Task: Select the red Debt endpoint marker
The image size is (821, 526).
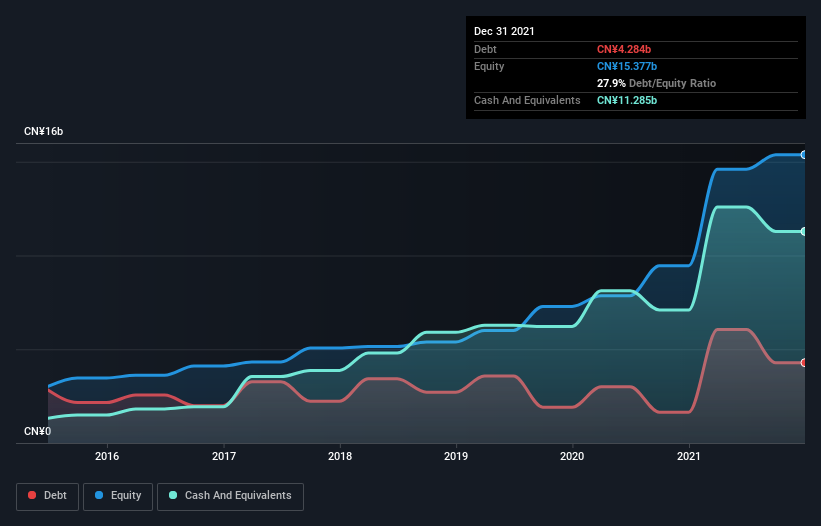Action: pos(804,363)
